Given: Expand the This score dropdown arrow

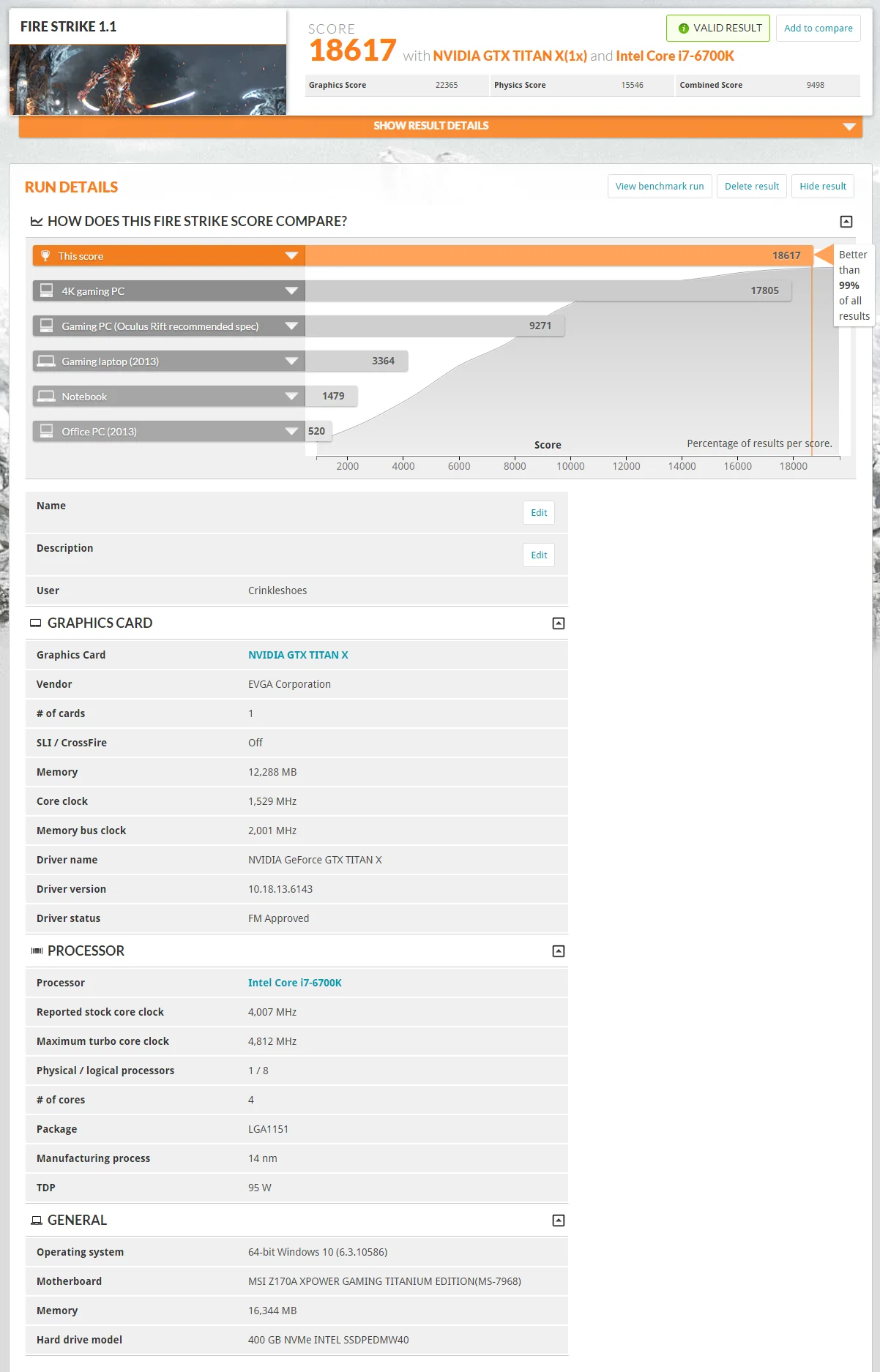Looking at the screenshot, I should (x=291, y=256).
